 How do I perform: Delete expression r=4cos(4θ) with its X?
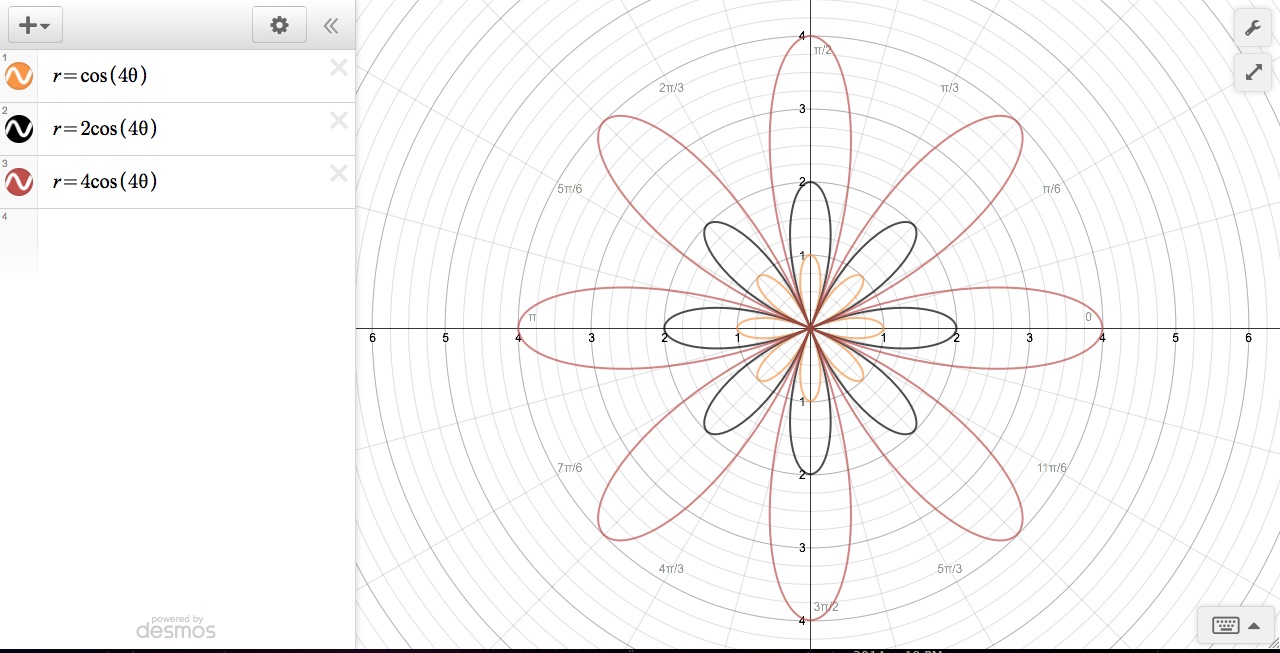click(x=339, y=174)
